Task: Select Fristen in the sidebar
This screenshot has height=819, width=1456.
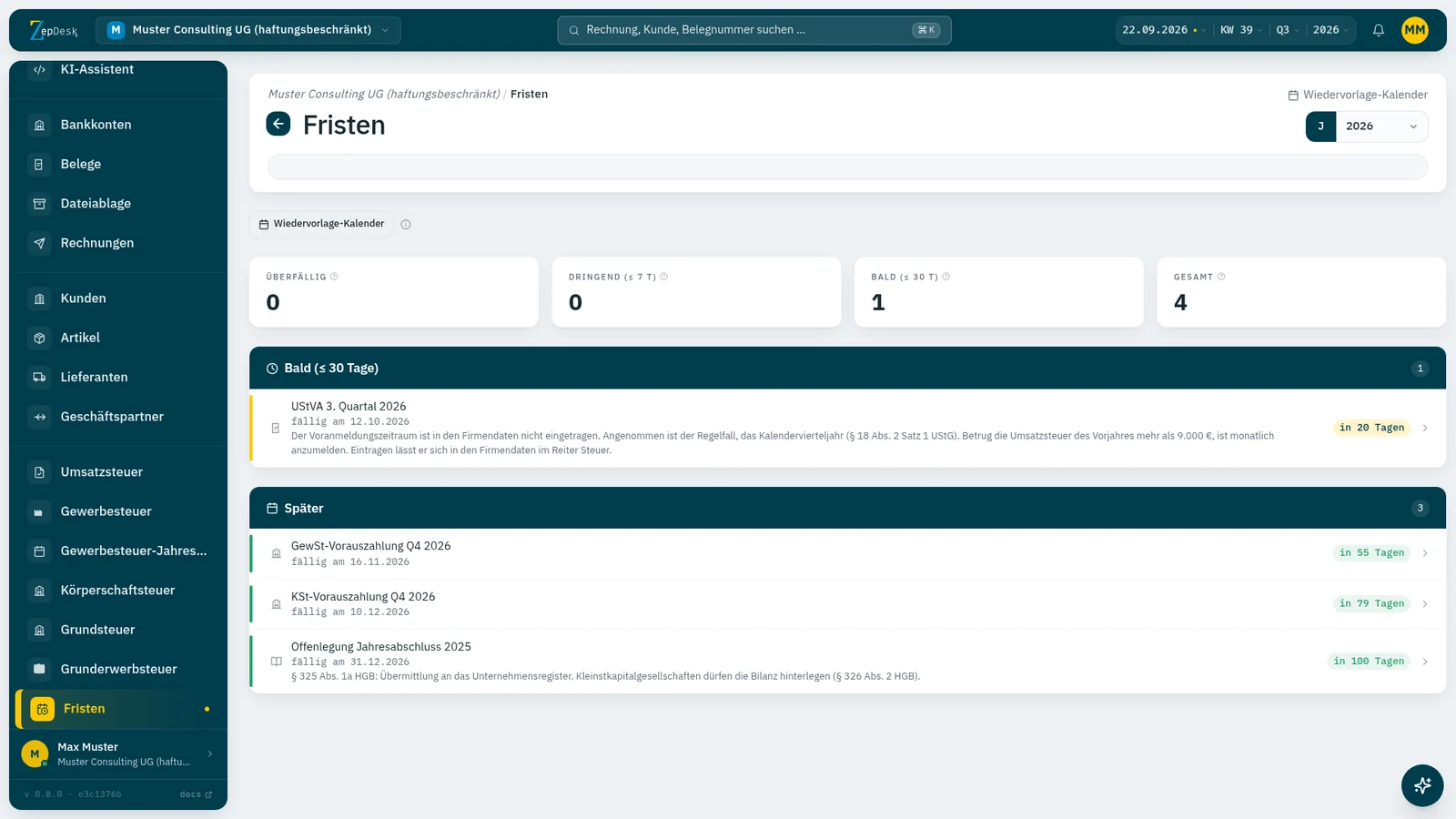Action: click(x=118, y=709)
